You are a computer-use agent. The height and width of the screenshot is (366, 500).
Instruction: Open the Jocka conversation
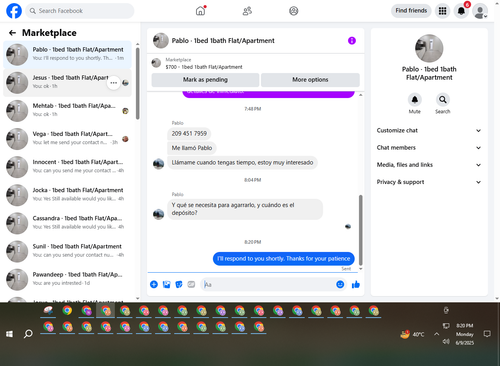click(x=67, y=195)
